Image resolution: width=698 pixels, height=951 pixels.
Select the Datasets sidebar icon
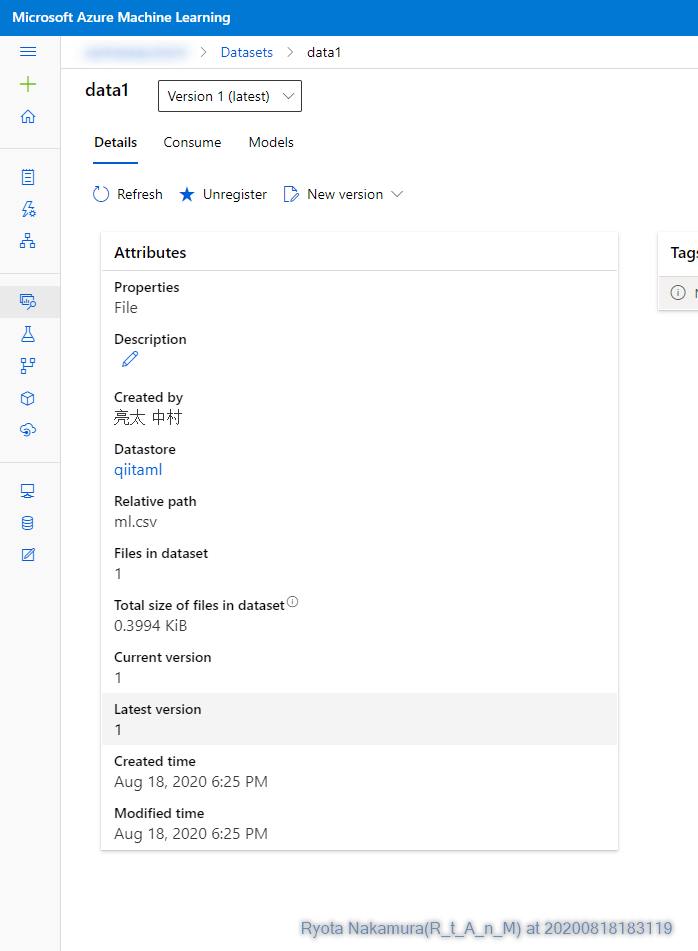(x=28, y=301)
